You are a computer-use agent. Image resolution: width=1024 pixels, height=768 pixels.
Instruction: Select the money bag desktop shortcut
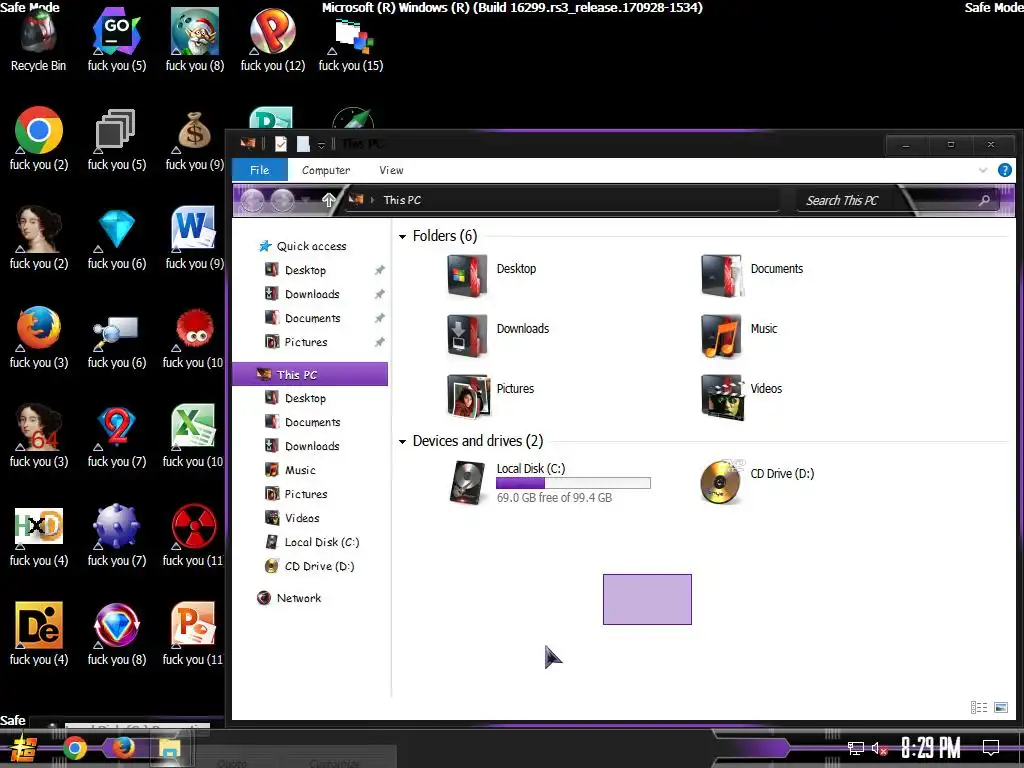coord(194,138)
